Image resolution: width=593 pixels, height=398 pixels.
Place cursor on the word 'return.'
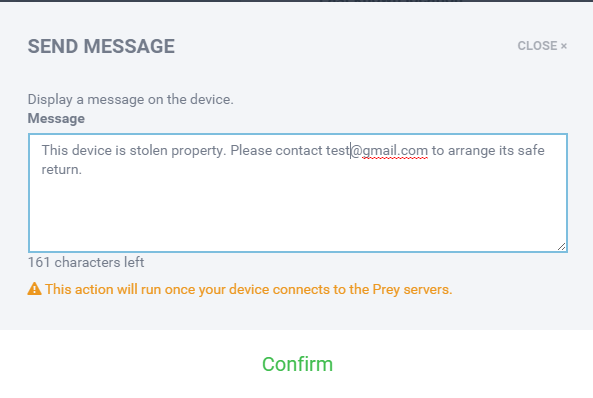pyautogui.click(x=62, y=169)
